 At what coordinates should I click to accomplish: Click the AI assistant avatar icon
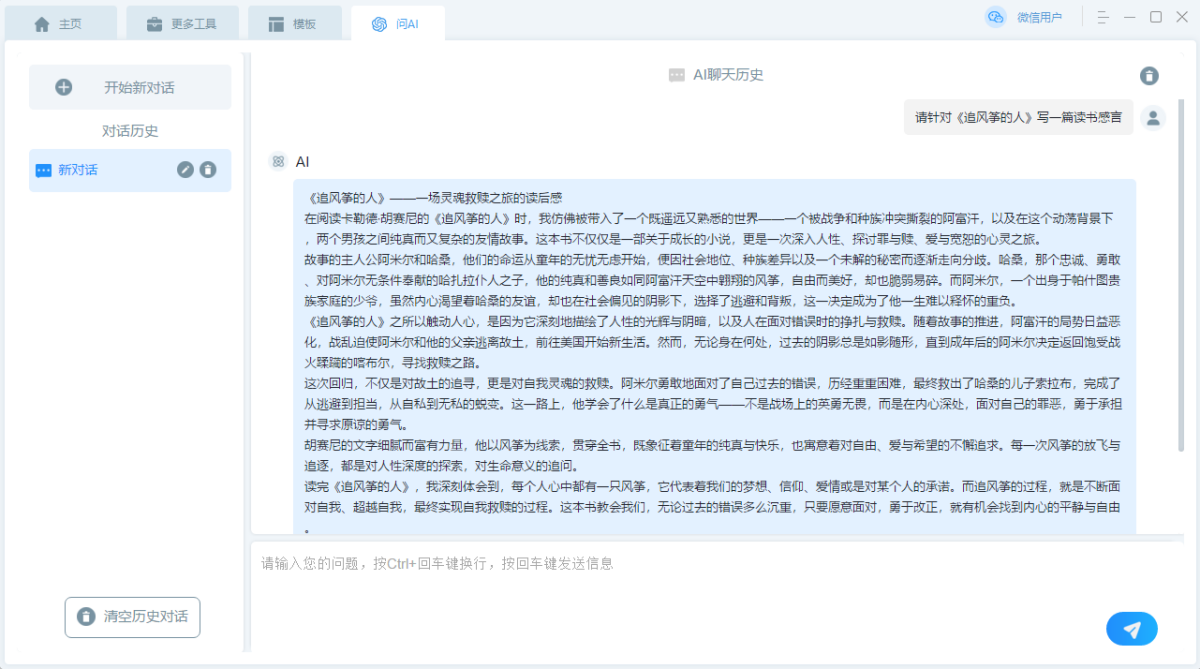tap(278, 161)
